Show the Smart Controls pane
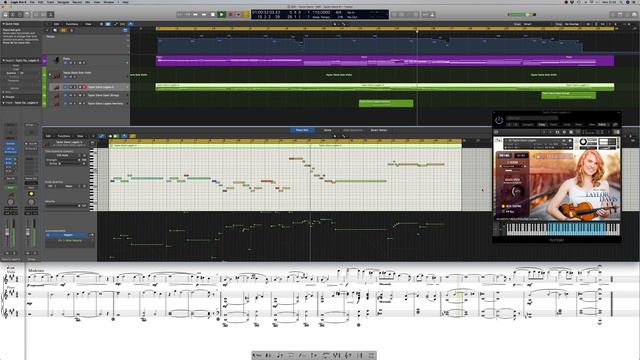Image resolution: width=640 pixels, height=360 pixels. coord(36,14)
